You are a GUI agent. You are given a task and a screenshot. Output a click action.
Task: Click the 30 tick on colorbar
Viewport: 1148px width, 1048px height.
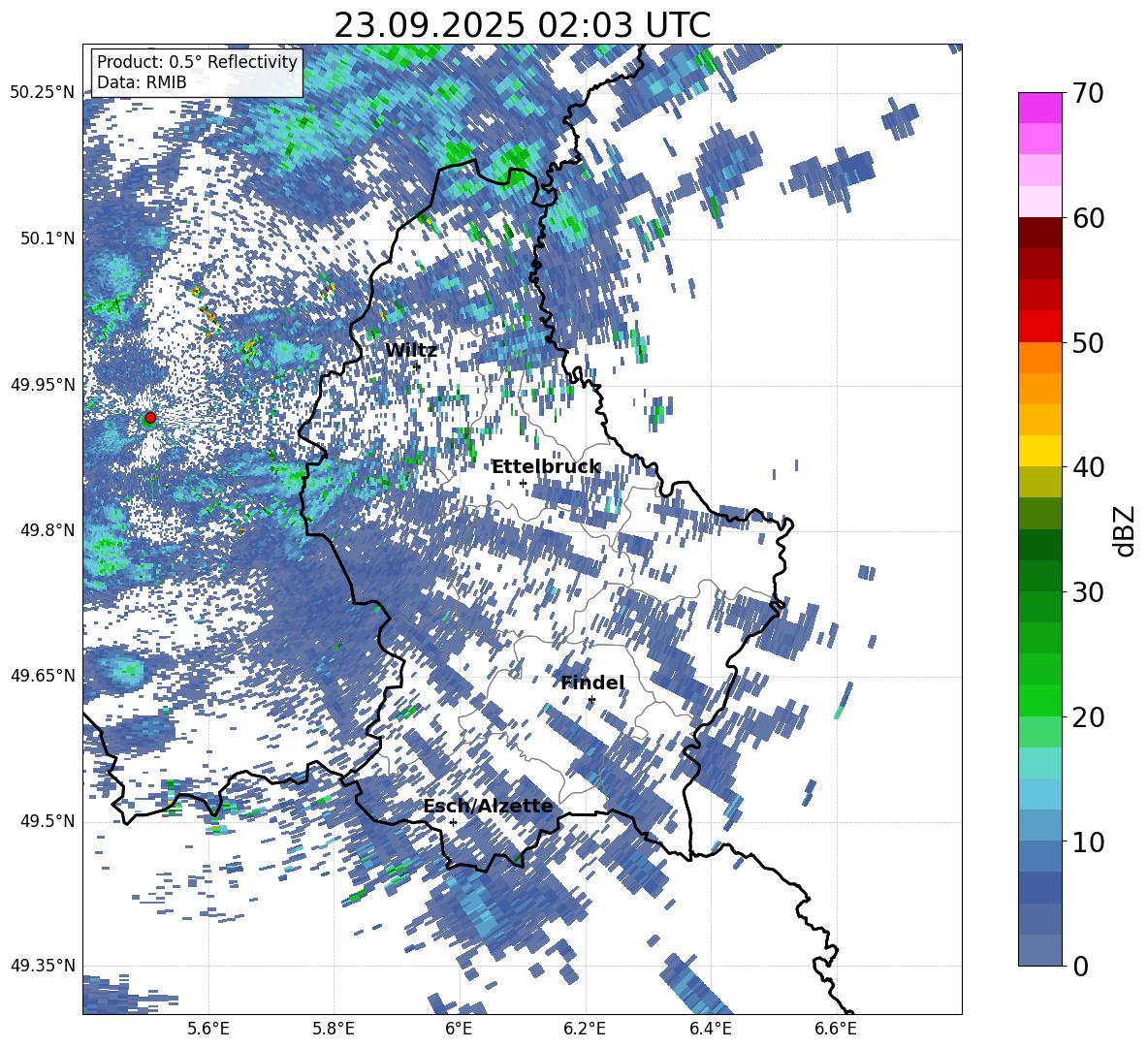(1088, 592)
